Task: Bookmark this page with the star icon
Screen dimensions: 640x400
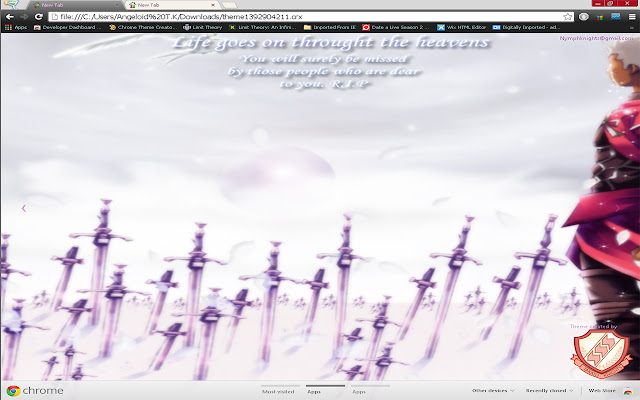Action: point(567,17)
